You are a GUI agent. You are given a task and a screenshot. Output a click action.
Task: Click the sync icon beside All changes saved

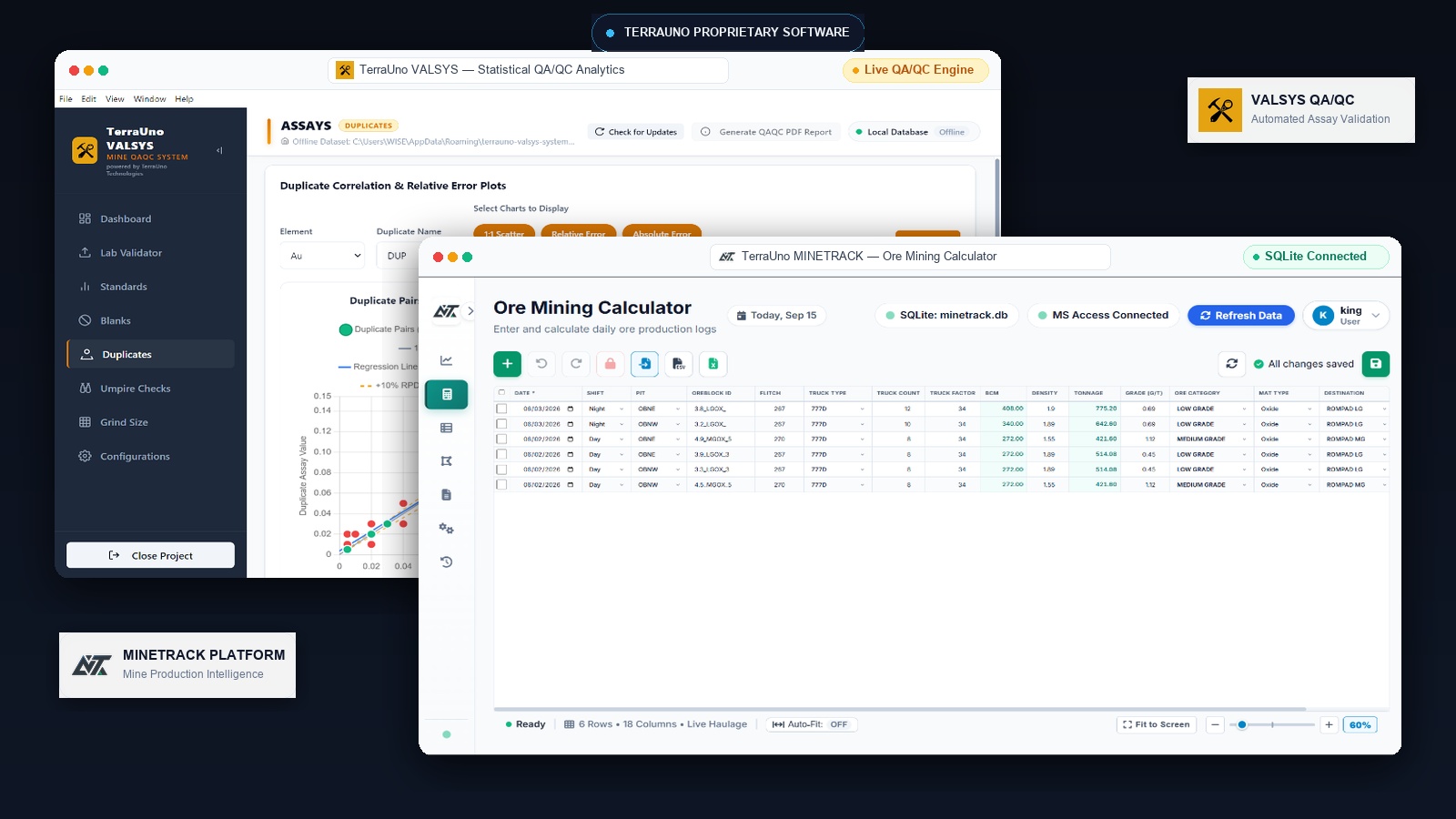coord(1232,364)
